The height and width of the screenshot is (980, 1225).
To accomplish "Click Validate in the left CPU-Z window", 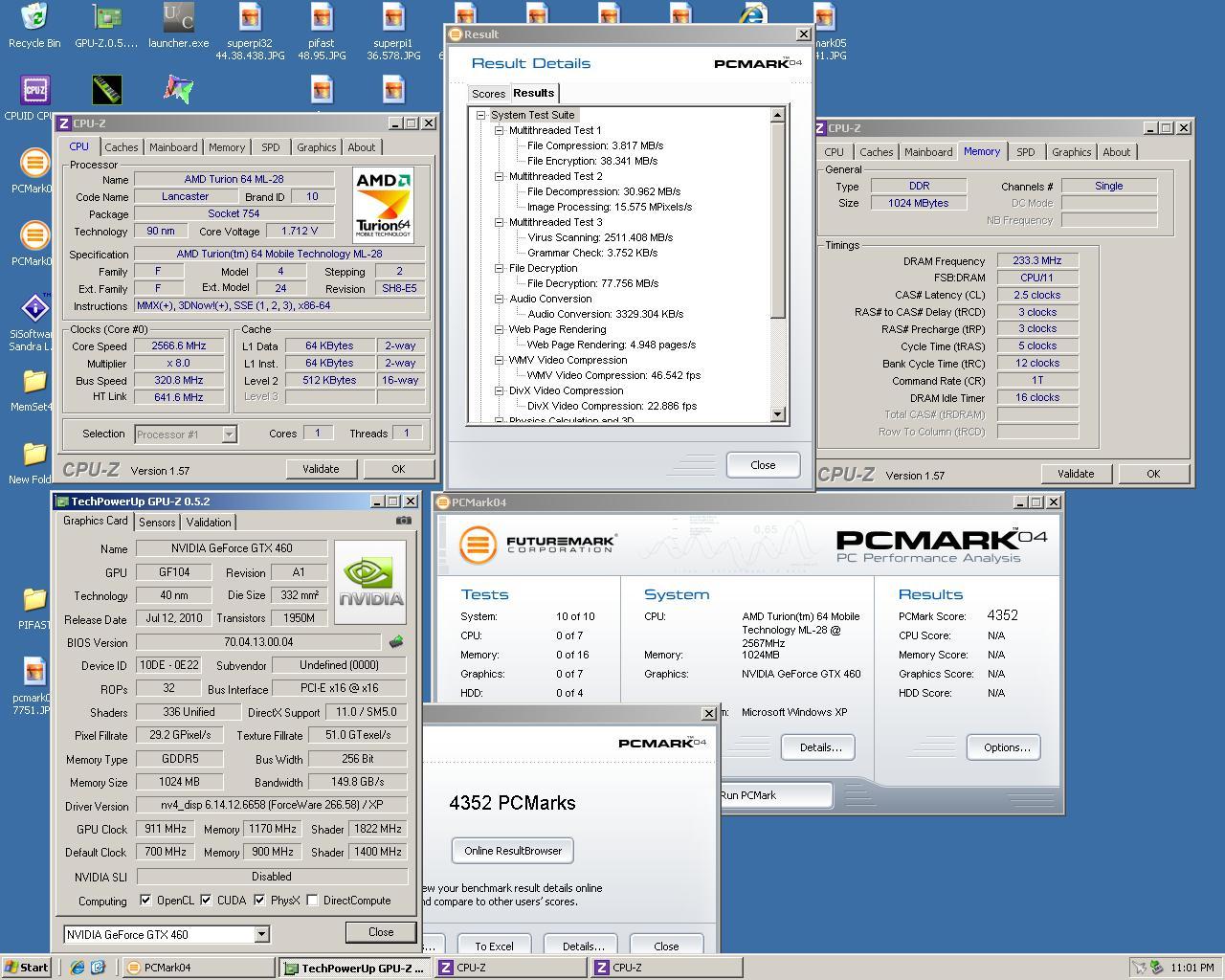I will [x=321, y=469].
